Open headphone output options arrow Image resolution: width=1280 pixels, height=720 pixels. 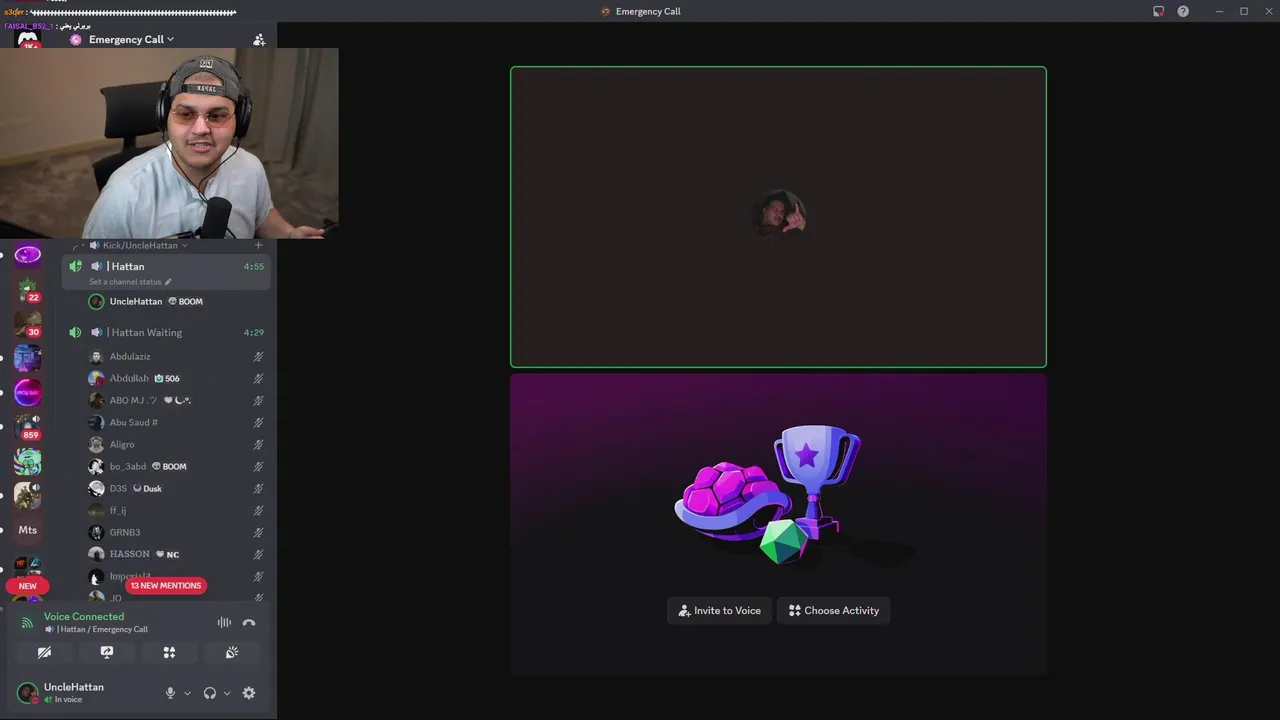click(x=227, y=693)
